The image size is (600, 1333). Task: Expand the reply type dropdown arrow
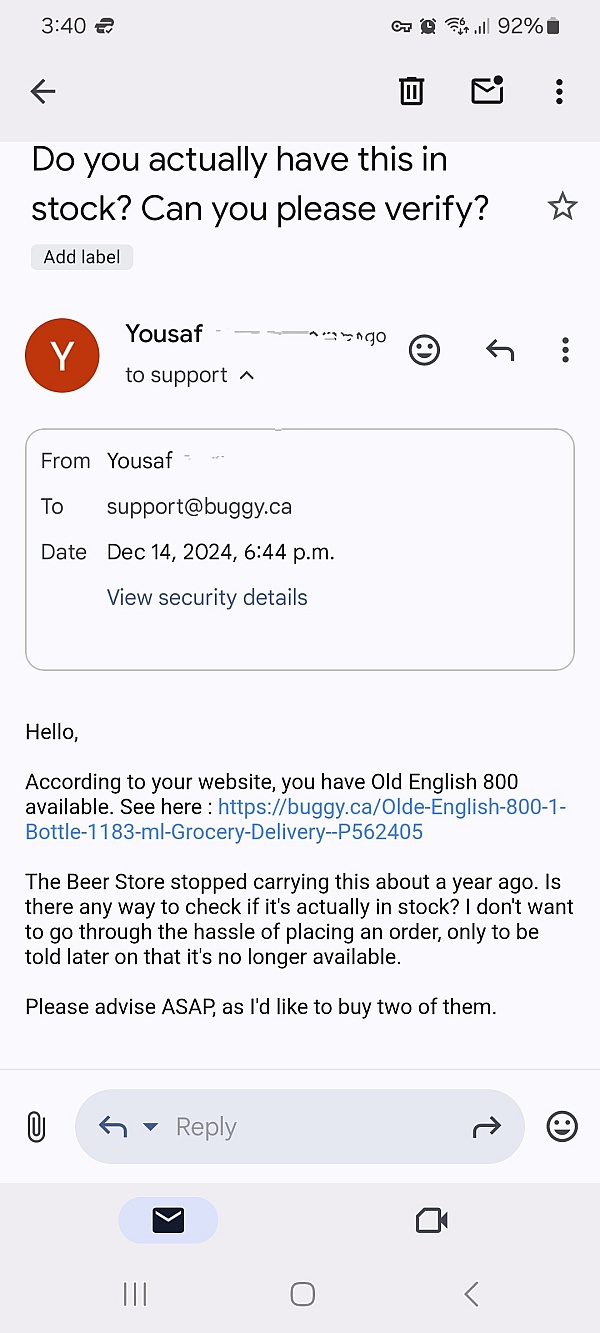click(150, 1127)
